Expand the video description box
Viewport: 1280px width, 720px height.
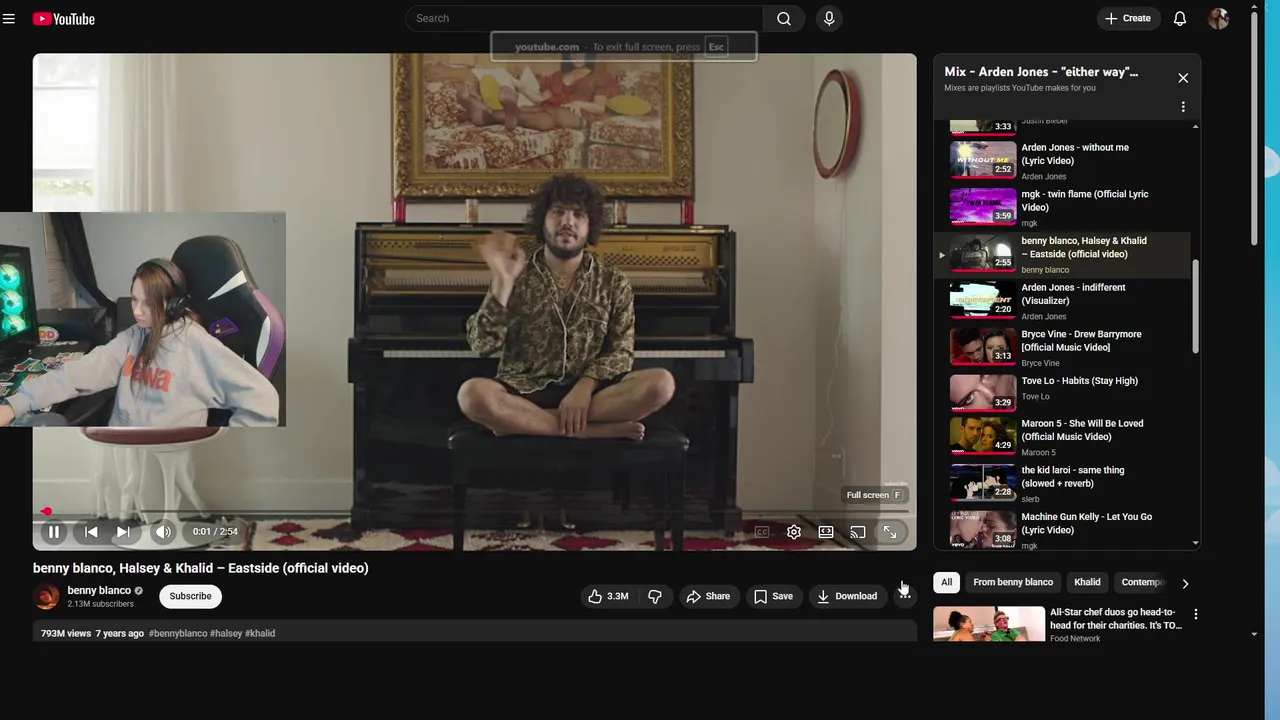point(474,632)
